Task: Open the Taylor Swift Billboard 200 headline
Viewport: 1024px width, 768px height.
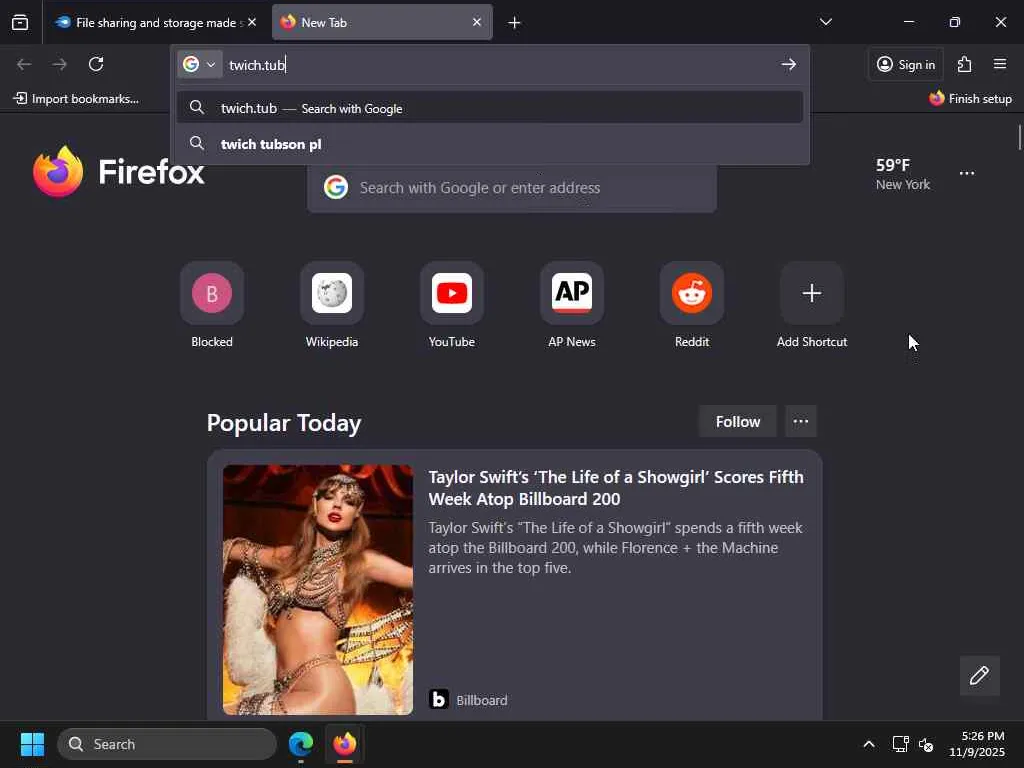Action: click(x=616, y=488)
